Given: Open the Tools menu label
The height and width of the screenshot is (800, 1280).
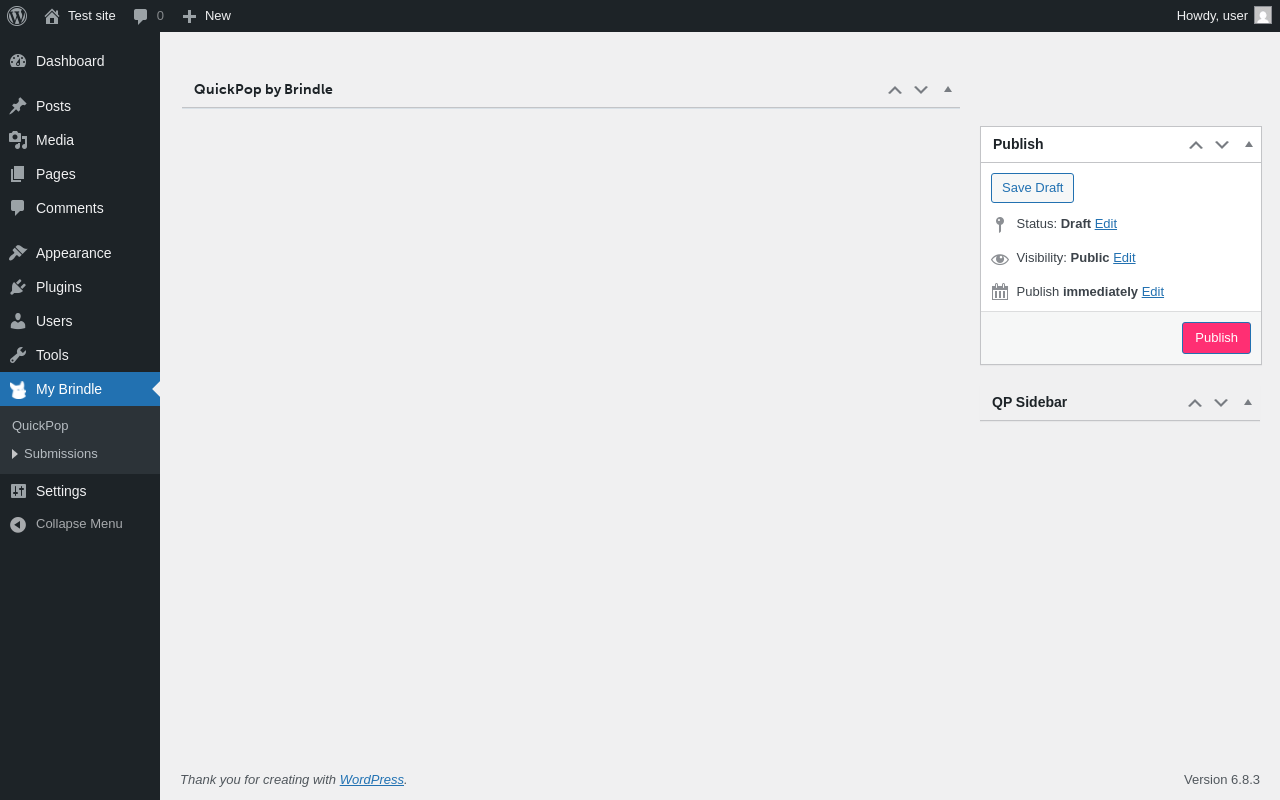Looking at the screenshot, I should pyautogui.click(x=52, y=355).
